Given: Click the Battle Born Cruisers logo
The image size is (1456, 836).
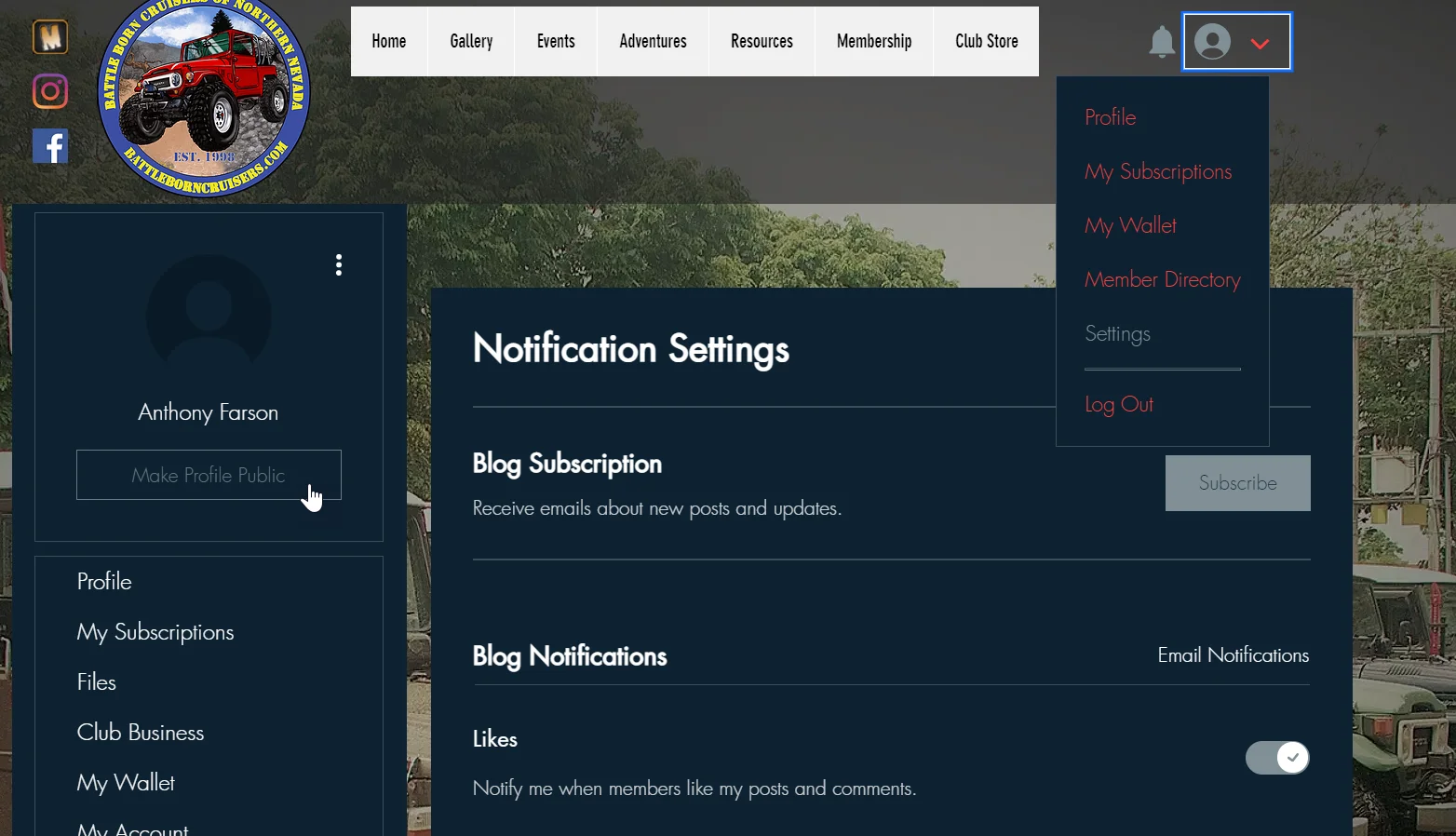Looking at the screenshot, I should point(204,98).
